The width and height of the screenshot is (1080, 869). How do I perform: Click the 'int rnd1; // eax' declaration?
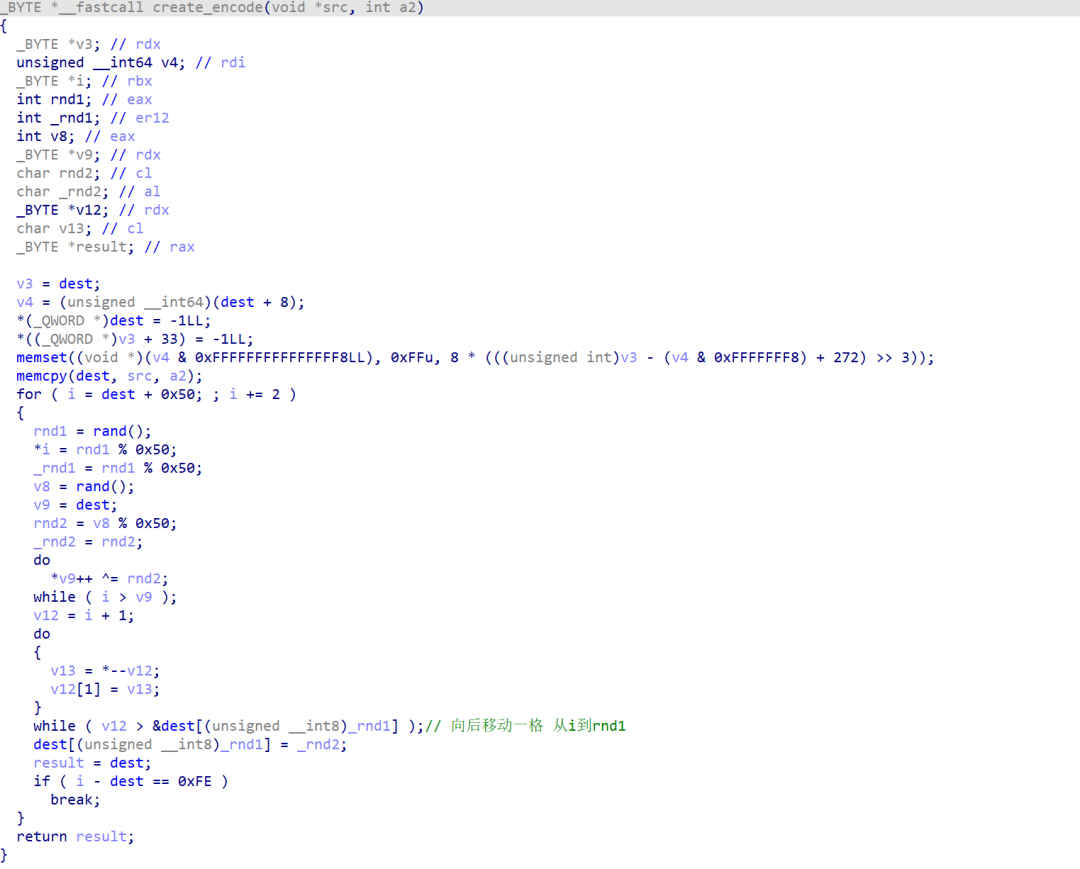84,99
